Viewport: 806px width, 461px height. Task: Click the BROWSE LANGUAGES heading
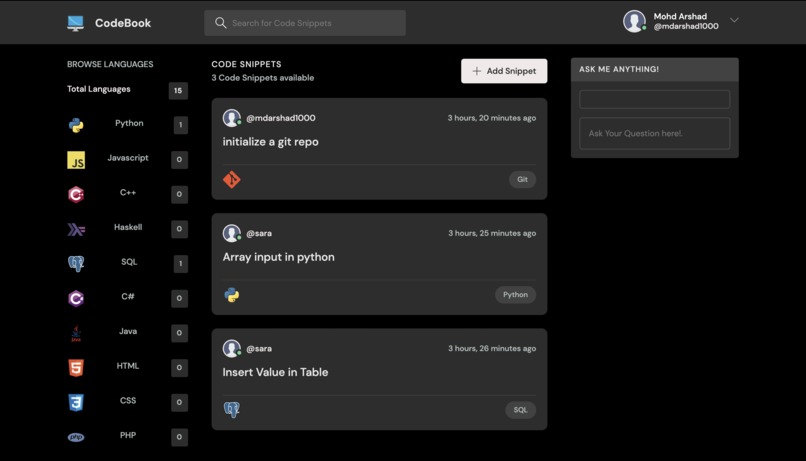[110, 64]
